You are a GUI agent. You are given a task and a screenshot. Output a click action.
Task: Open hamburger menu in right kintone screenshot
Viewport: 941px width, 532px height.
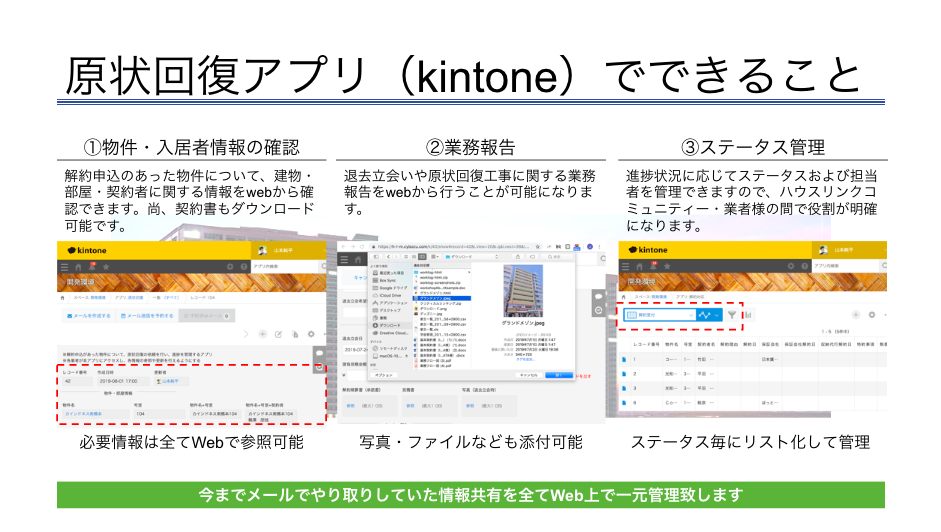[625, 266]
